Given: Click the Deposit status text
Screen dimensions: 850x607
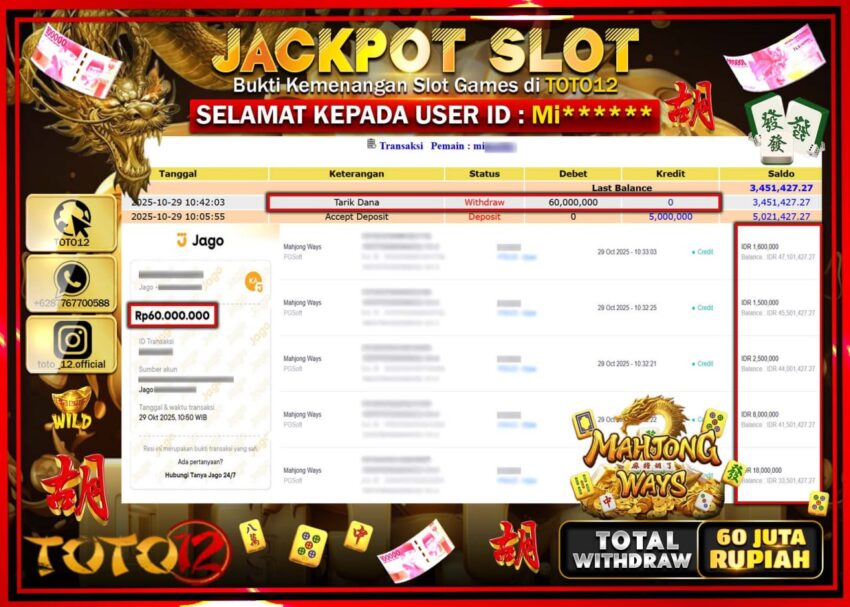Looking at the screenshot, I should [484, 216].
